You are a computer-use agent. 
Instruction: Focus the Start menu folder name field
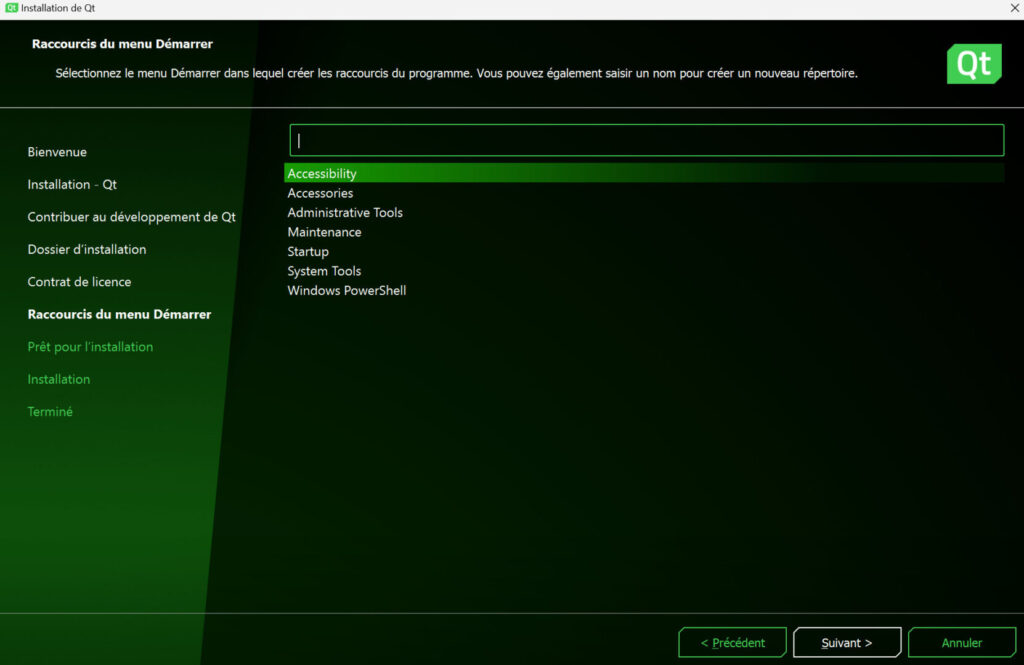tap(646, 140)
